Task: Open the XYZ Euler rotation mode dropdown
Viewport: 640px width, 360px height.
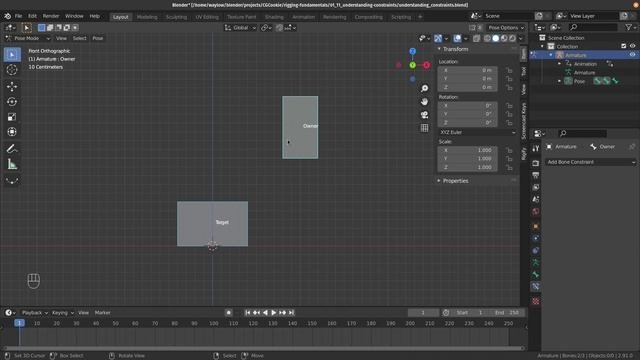Action: point(477,132)
